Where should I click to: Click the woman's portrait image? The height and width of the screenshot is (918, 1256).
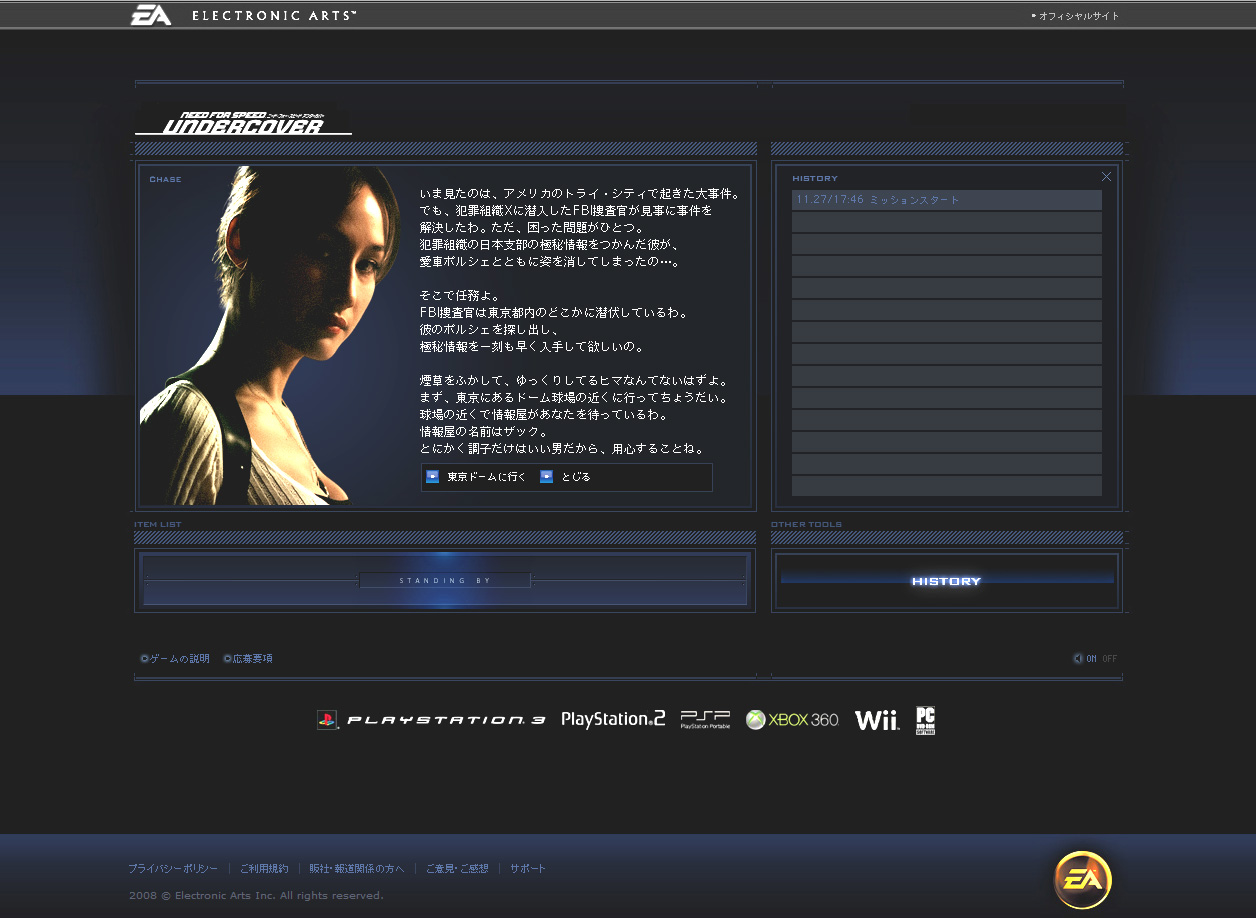270,335
